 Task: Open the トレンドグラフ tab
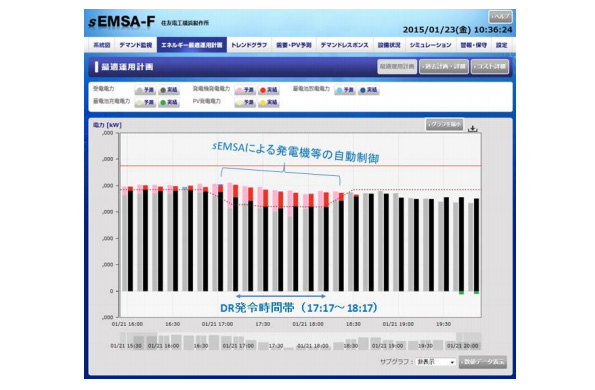coord(249,45)
